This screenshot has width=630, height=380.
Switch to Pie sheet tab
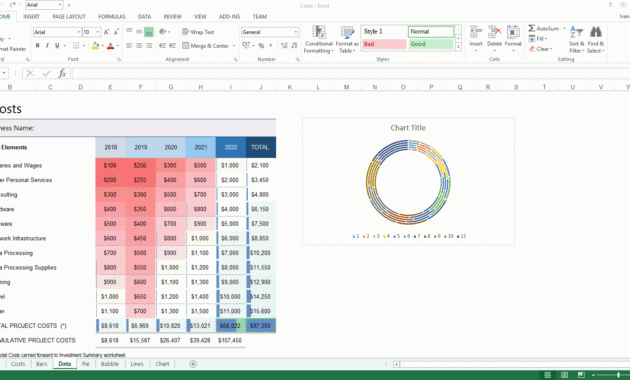coord(86,364)
